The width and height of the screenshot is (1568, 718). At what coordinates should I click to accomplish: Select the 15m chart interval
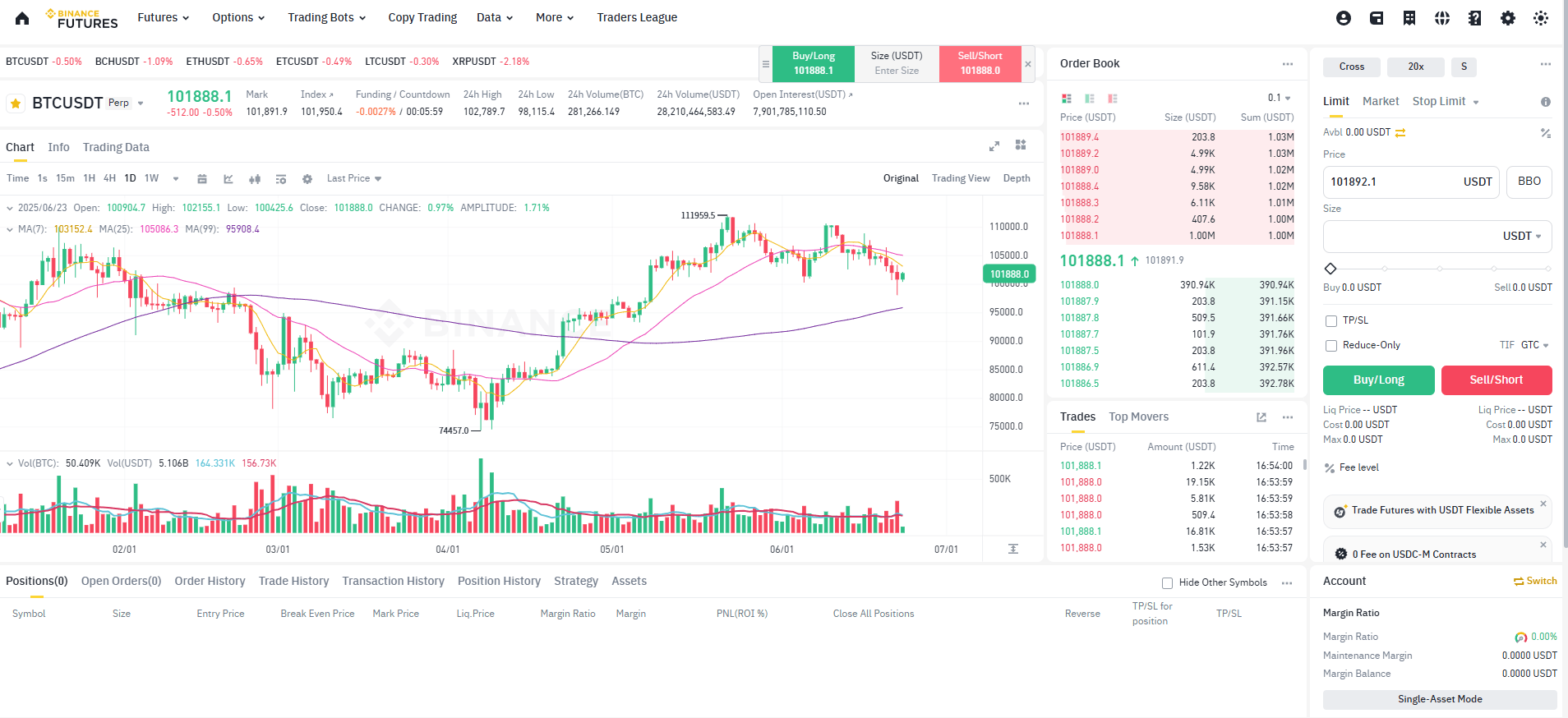click(65, 178)
